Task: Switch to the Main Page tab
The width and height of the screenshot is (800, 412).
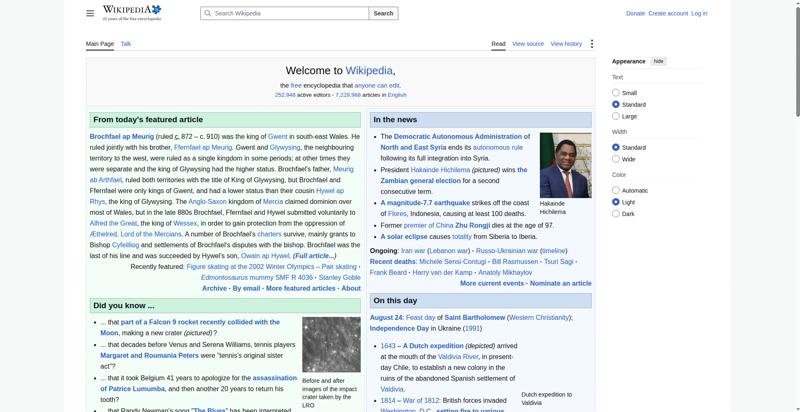Action: (x=100, y=44)
